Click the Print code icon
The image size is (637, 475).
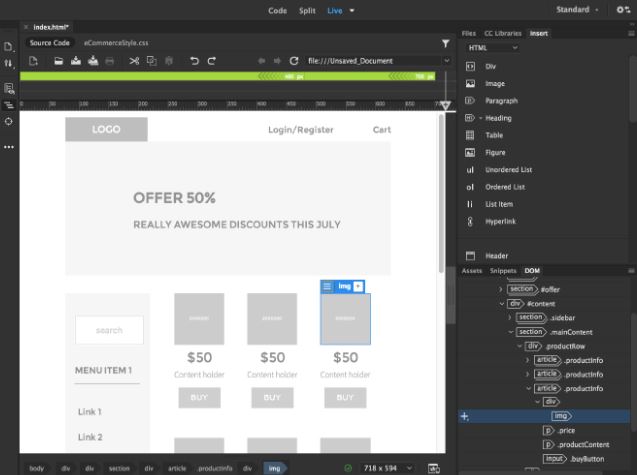(110, 61)
